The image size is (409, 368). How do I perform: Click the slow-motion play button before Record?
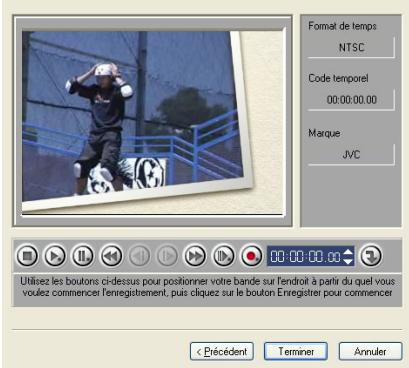pyautogui.click(x=223, y=256)
